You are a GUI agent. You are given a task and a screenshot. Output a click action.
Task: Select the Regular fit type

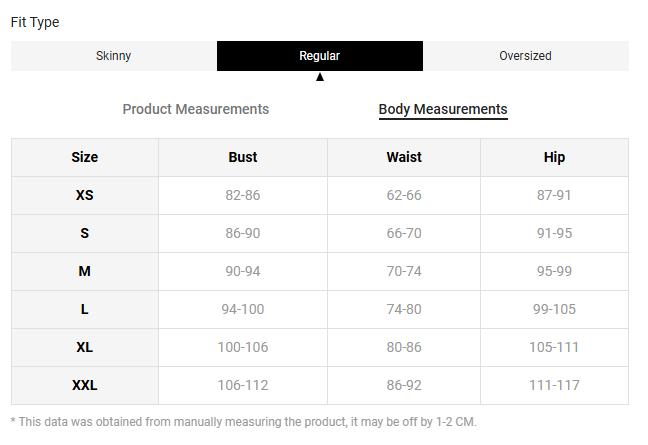(x=319, y=56)
